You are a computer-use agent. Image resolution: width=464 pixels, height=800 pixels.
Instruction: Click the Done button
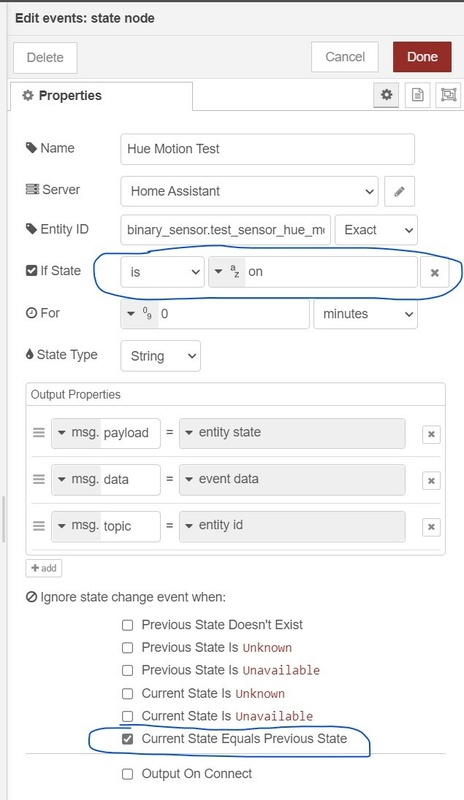[422, 57]
